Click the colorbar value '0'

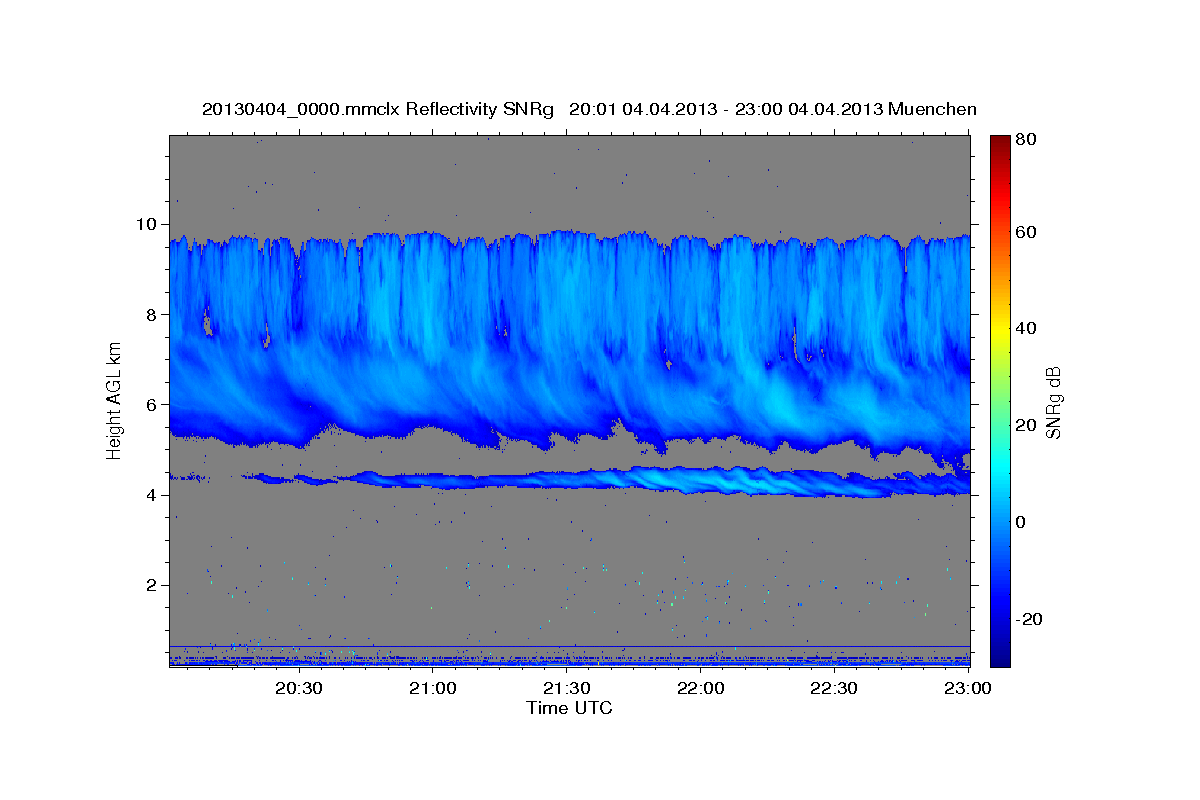(x=1022, y=522)
